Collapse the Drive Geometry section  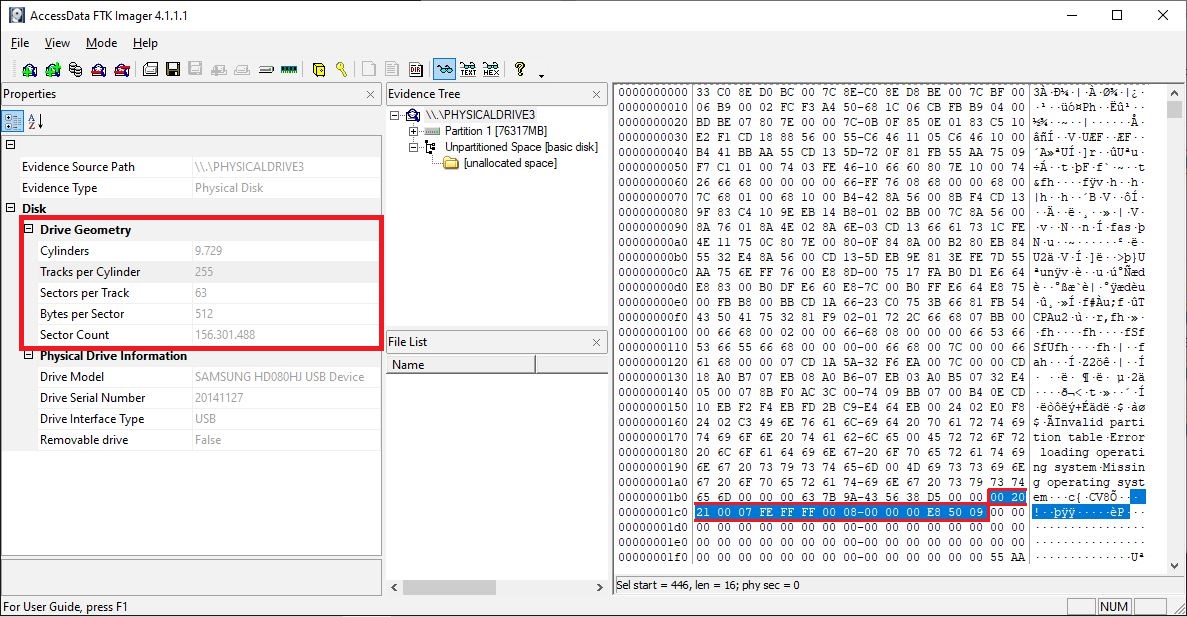[29, 229]
